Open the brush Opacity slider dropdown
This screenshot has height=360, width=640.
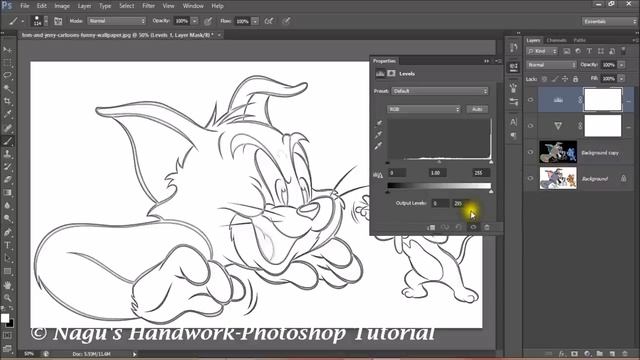coord(195,21)
